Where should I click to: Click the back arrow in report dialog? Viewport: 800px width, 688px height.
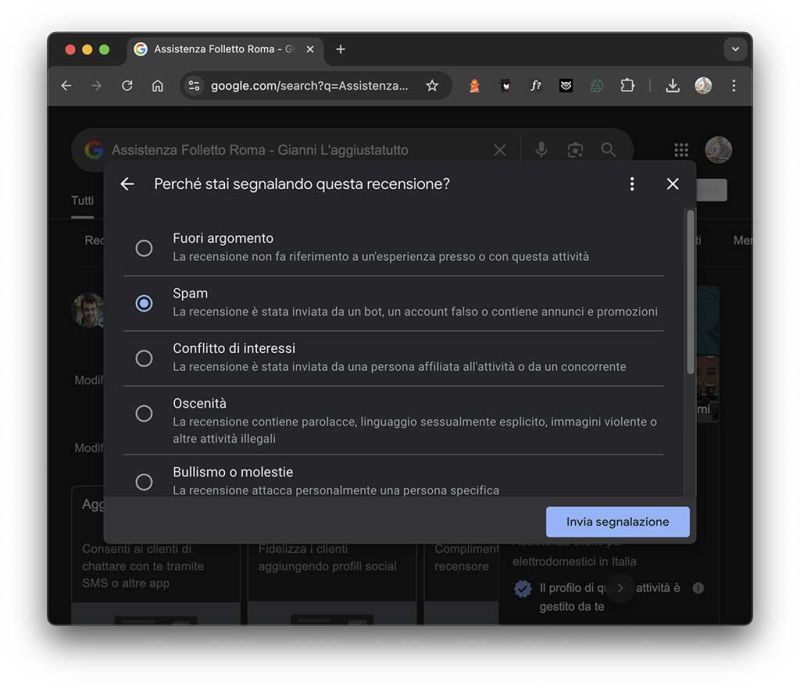[127, 184]
